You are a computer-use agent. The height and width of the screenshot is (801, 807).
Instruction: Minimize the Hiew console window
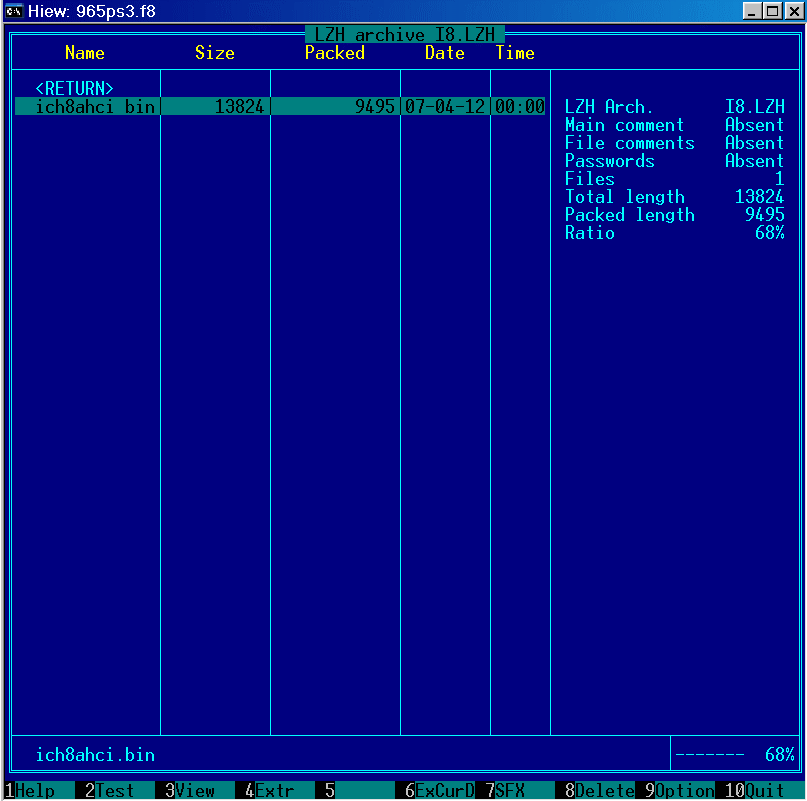pyautogui.click(x=753, y=11)
